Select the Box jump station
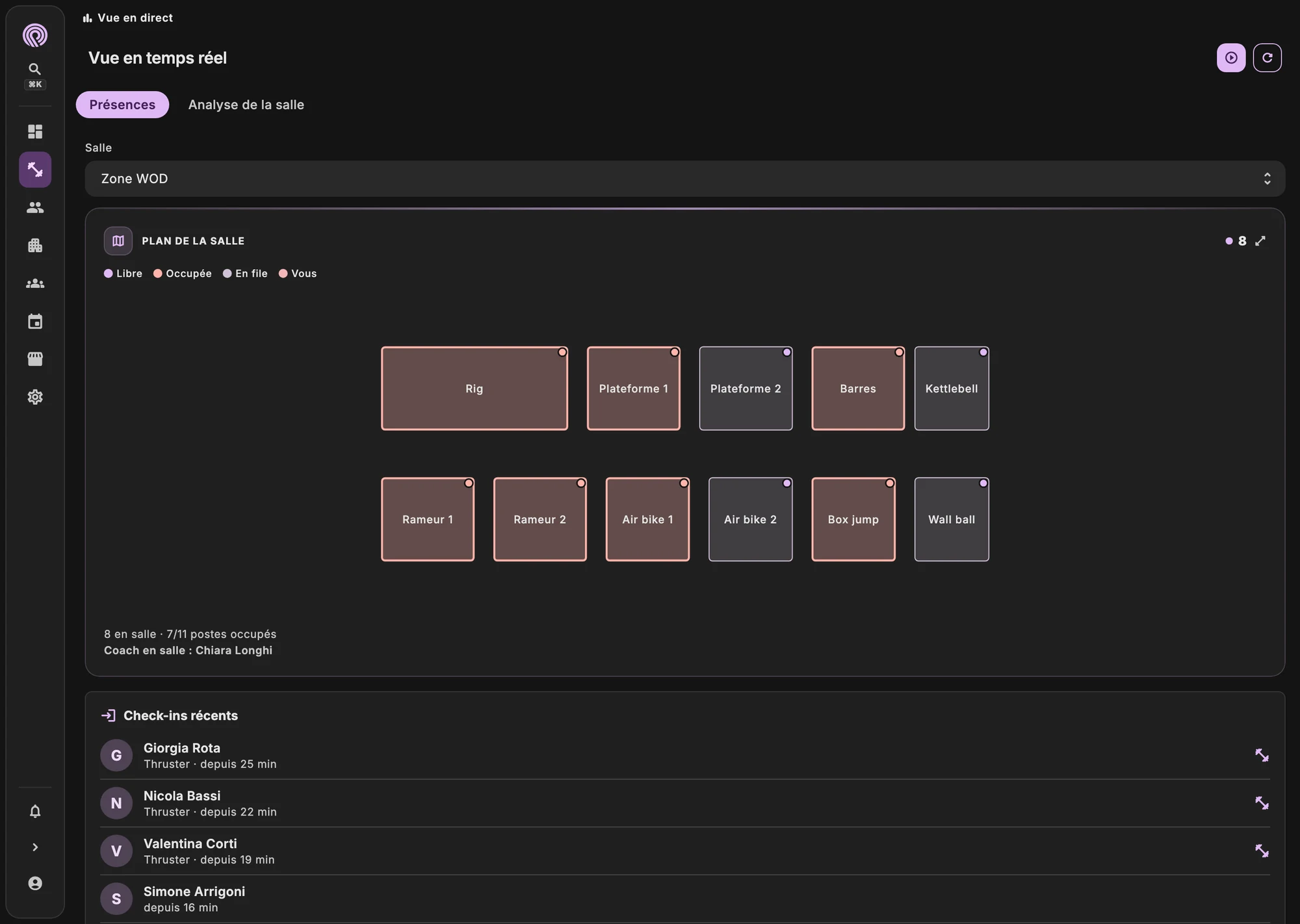This screenshot has height=924, width=1300. click(x=853, y=520)
